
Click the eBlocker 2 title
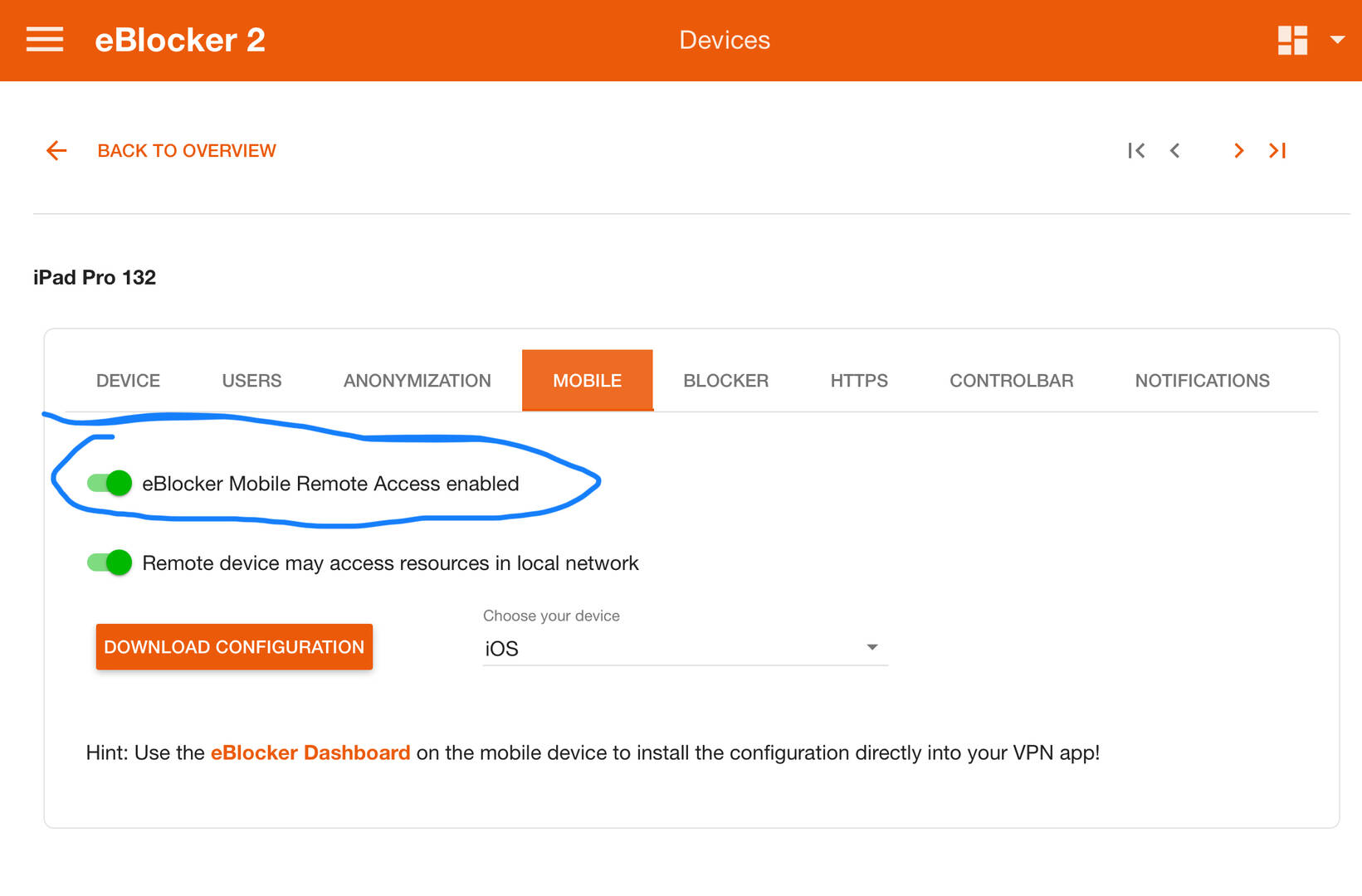(x=180, y=40)
